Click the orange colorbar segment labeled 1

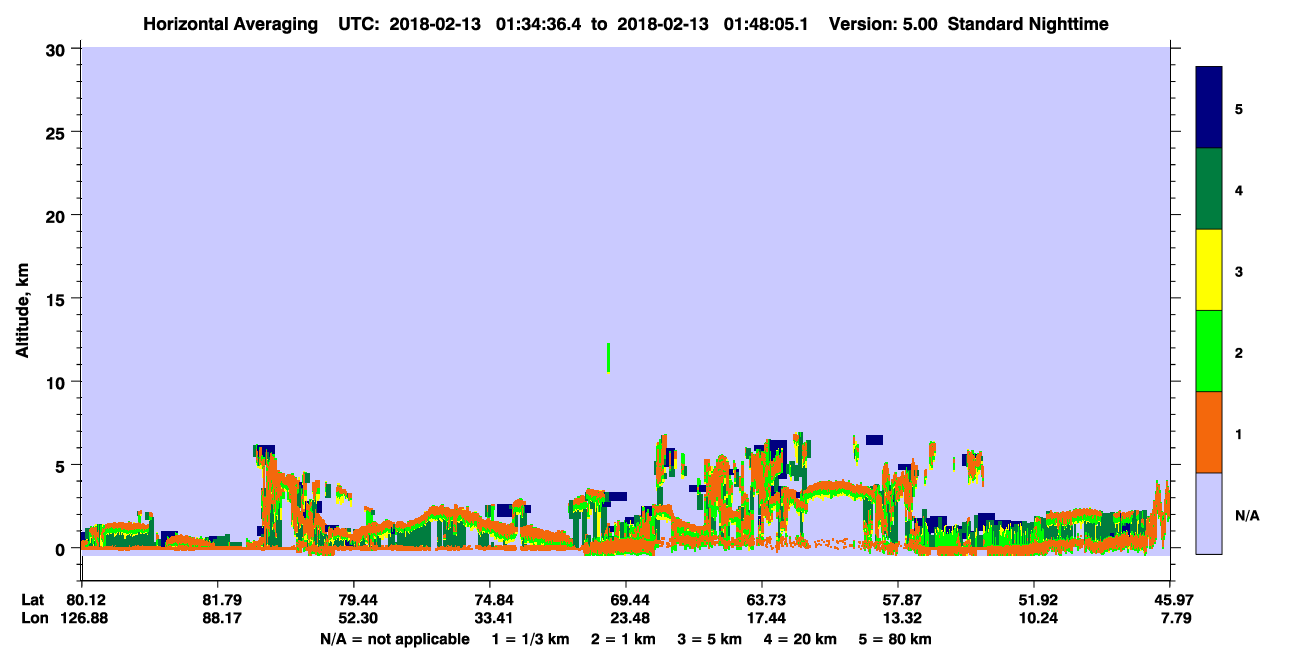pos(1209,432)
